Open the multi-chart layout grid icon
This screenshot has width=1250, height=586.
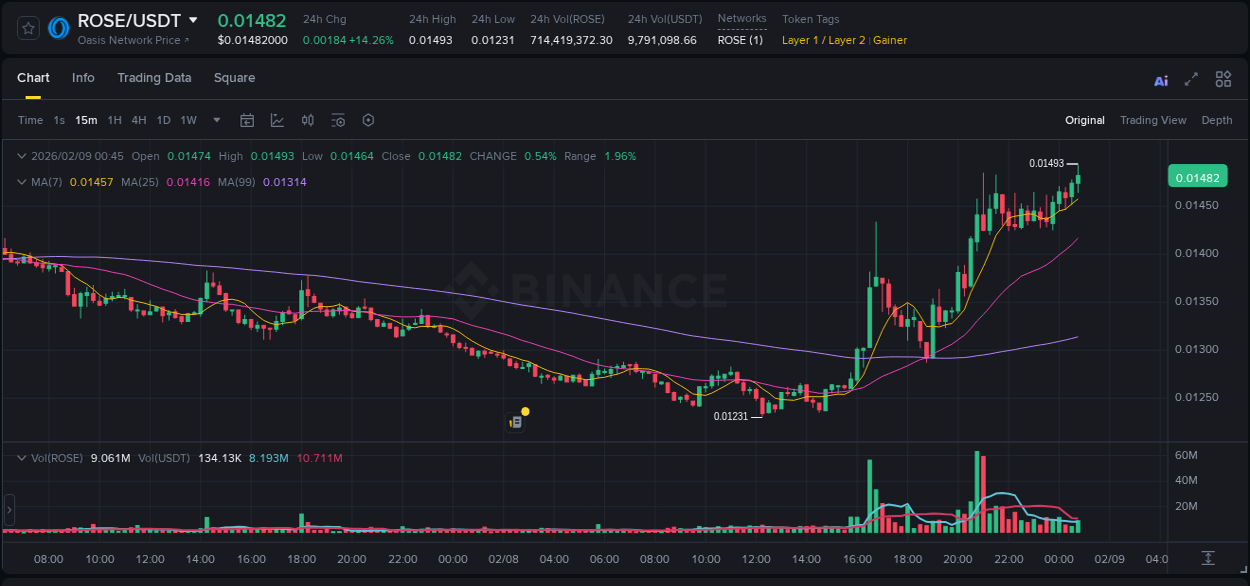1223,79
